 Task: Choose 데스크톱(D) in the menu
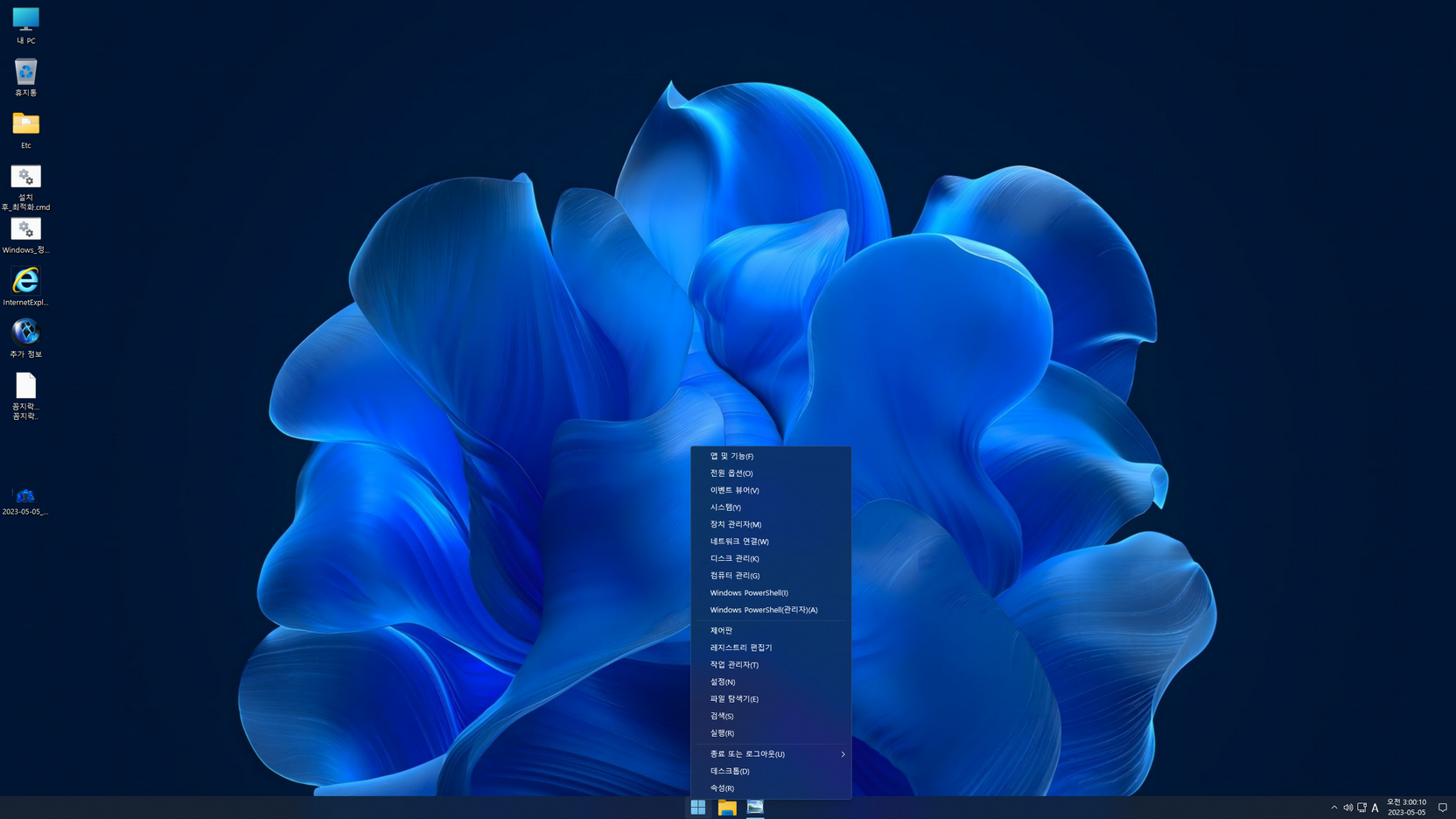pyautogui.click(x=771, y=771)
